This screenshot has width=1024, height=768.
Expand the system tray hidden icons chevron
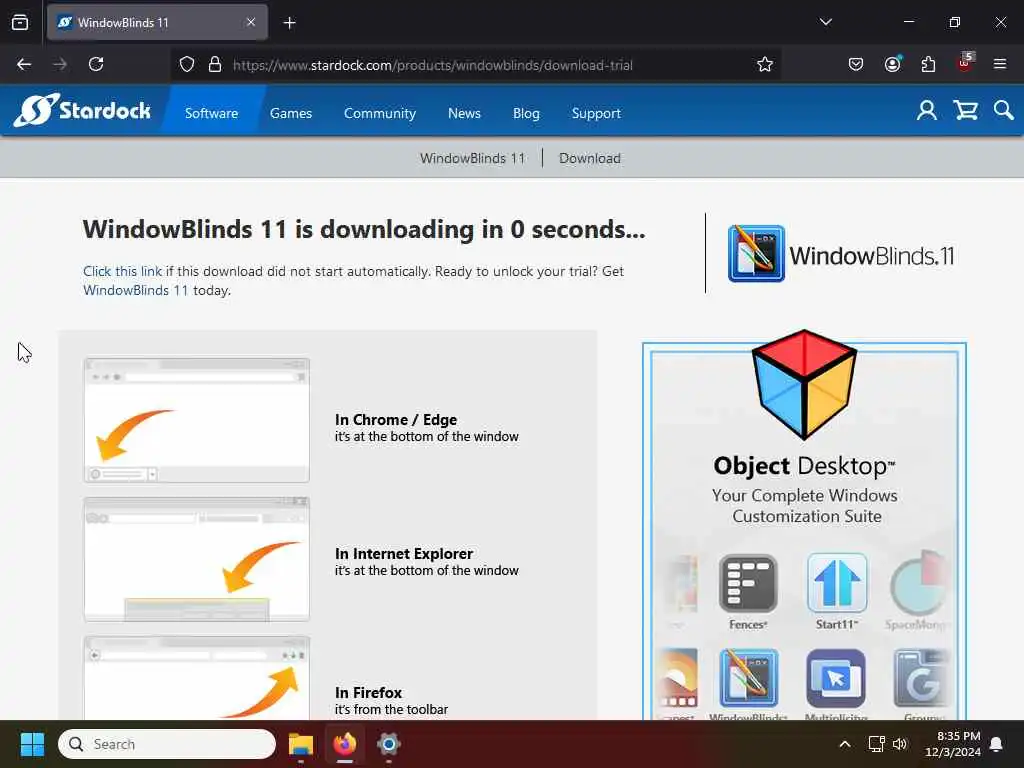click(x=844, y=744)
